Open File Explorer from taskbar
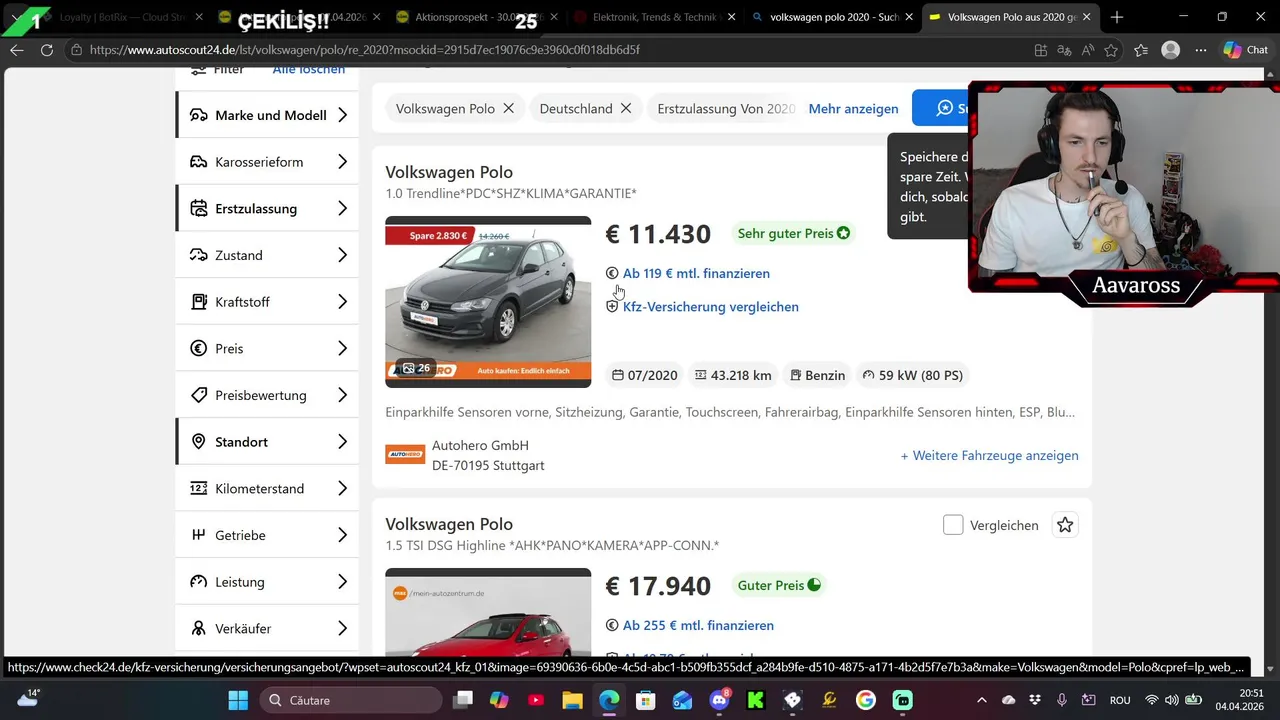The width and height of the screenshot is (1280, 720). (x=572, y=700)
